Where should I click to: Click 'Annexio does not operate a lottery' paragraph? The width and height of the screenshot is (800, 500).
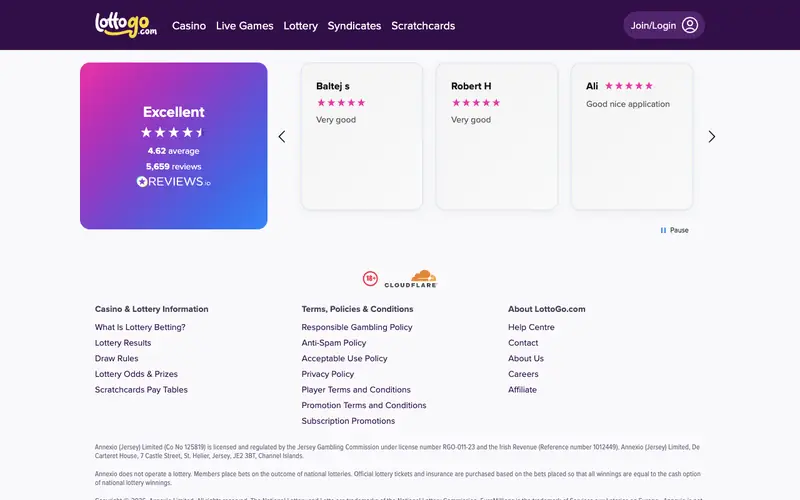pyautogui.click(x=397, y=478)
